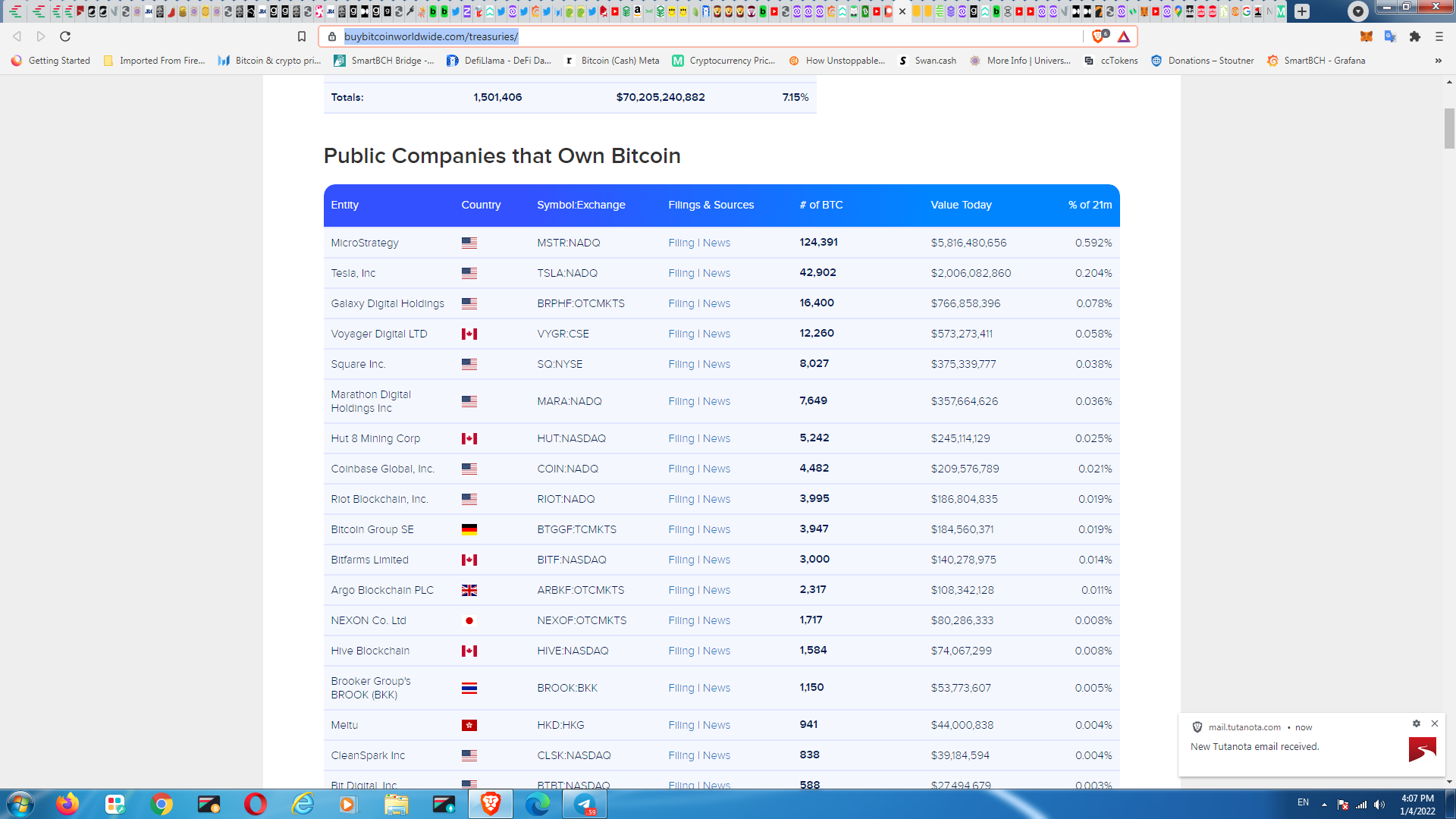The height and width of the screenshot is (819, 1456).
Task: Open NEXON Co. Ltd's News link
Action: pyautogui.click(x=717, y=620)
